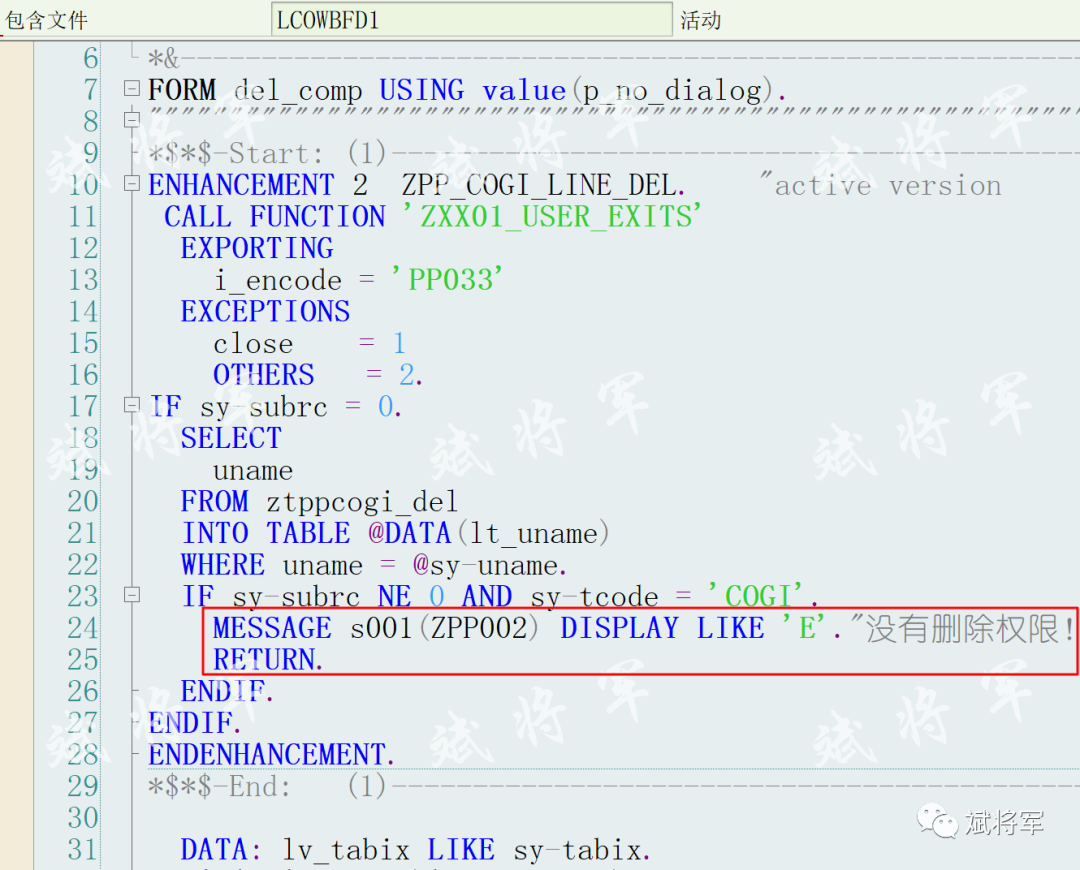Click the 'EXPORTING' keyword on line 12
1080x870 pixels.
pyautogui.click(x=257, y=248)
